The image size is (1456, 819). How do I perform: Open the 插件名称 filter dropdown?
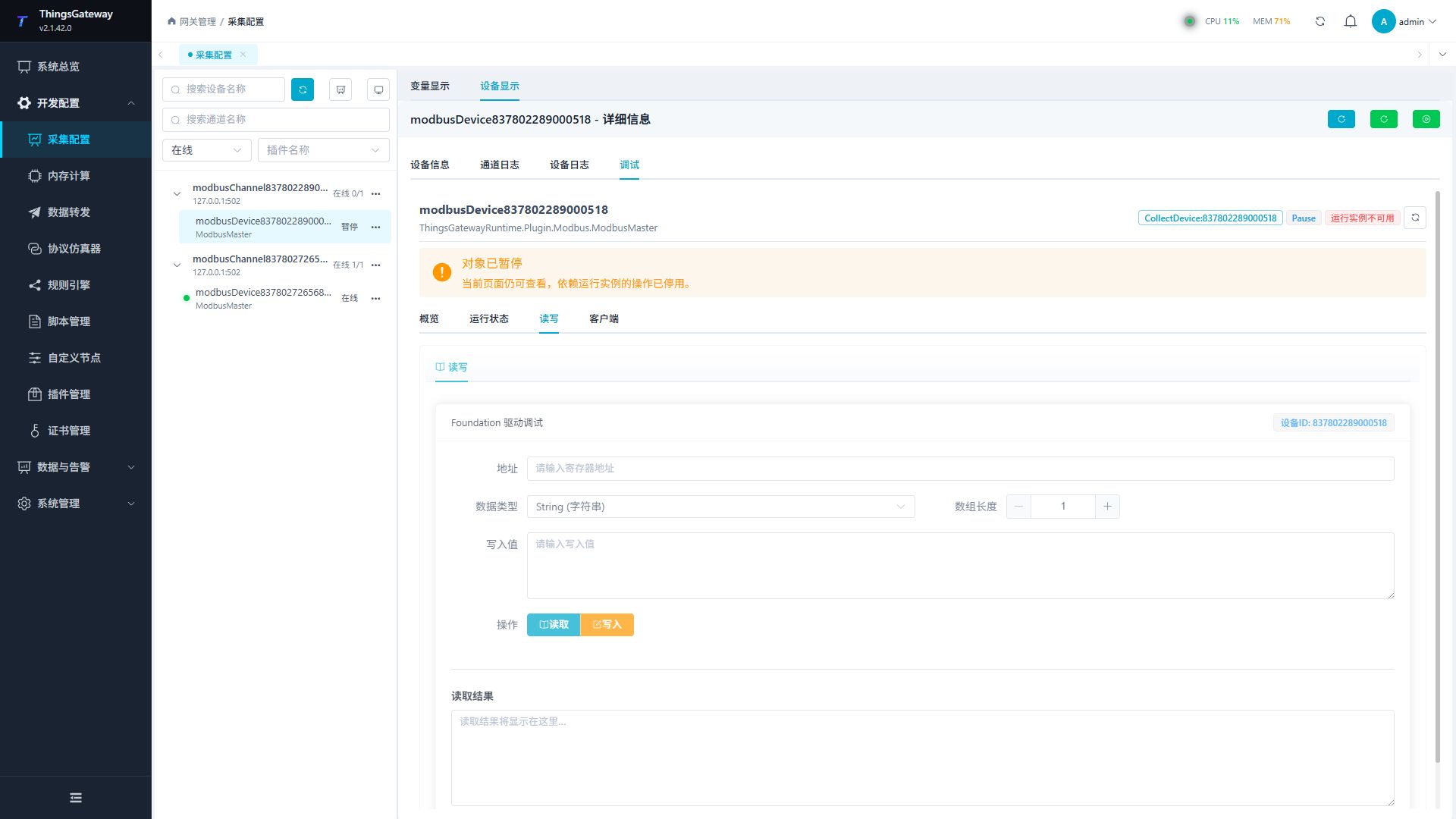point(324,150)
